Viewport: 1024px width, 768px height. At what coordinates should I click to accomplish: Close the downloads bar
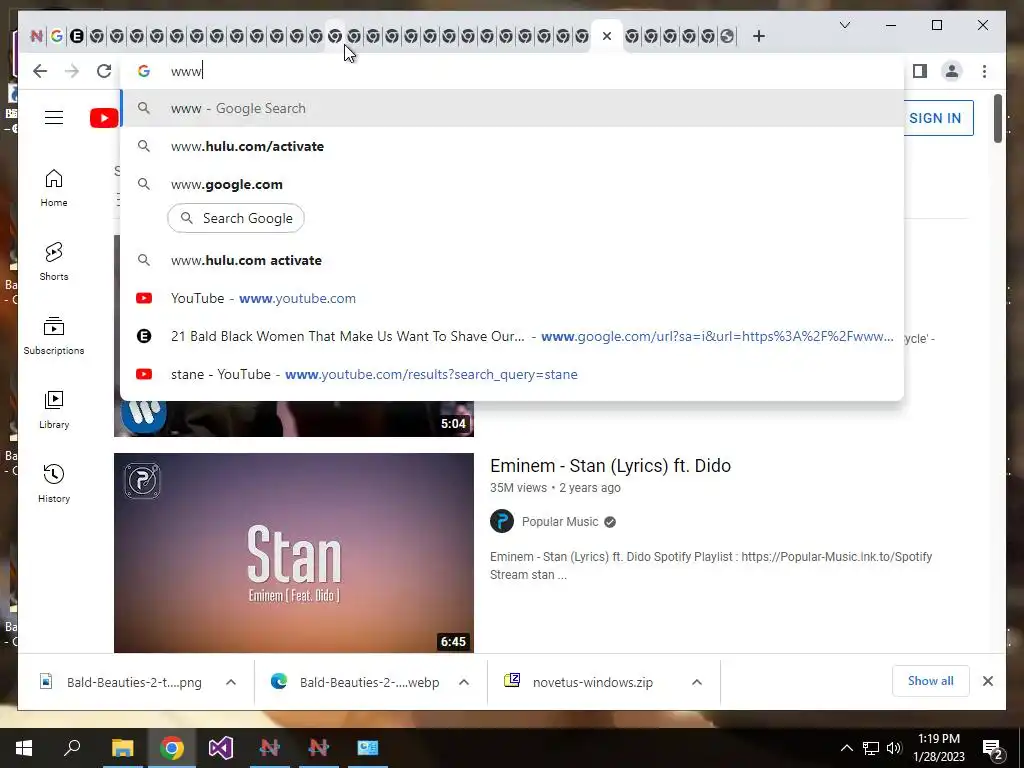coord(987,681)
